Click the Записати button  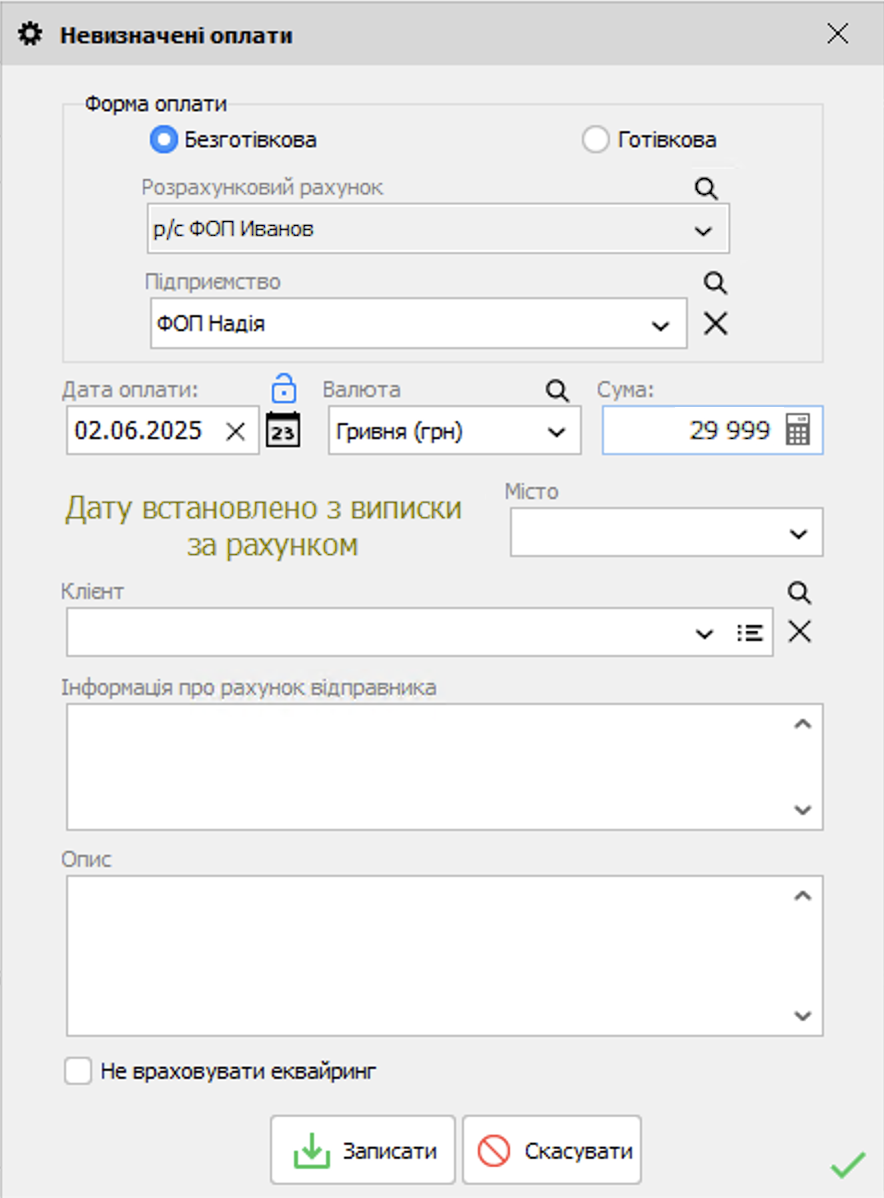(x=363, y=1151)
